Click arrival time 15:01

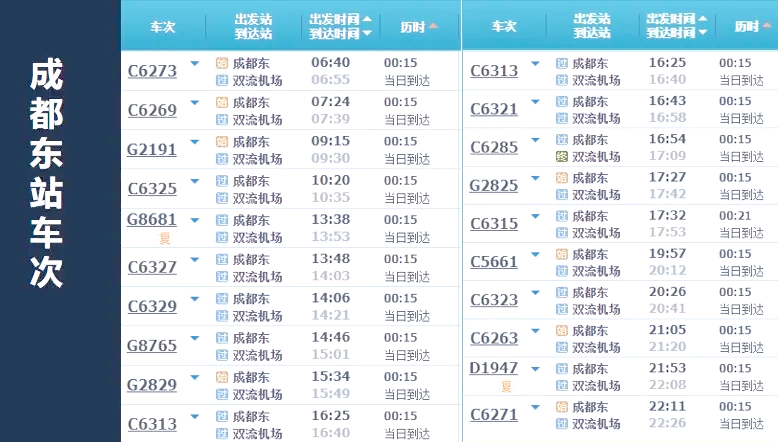(330, 354)
